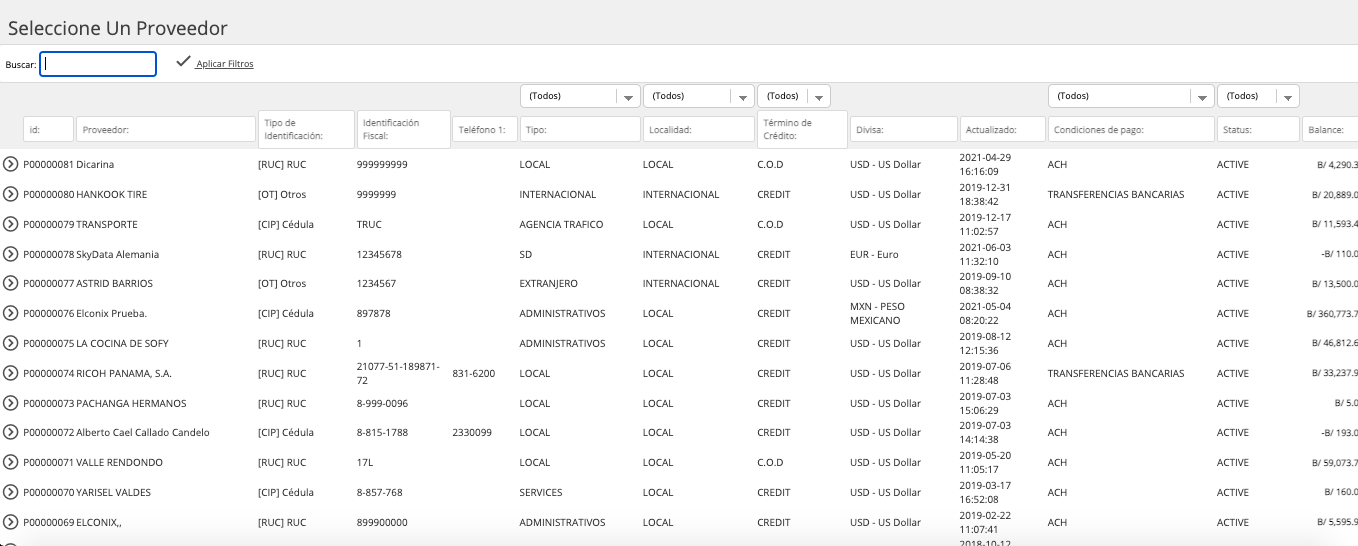
Task: Open row arrow icon for P00000079 TRANSPORTE
Action: click(11, 224)
